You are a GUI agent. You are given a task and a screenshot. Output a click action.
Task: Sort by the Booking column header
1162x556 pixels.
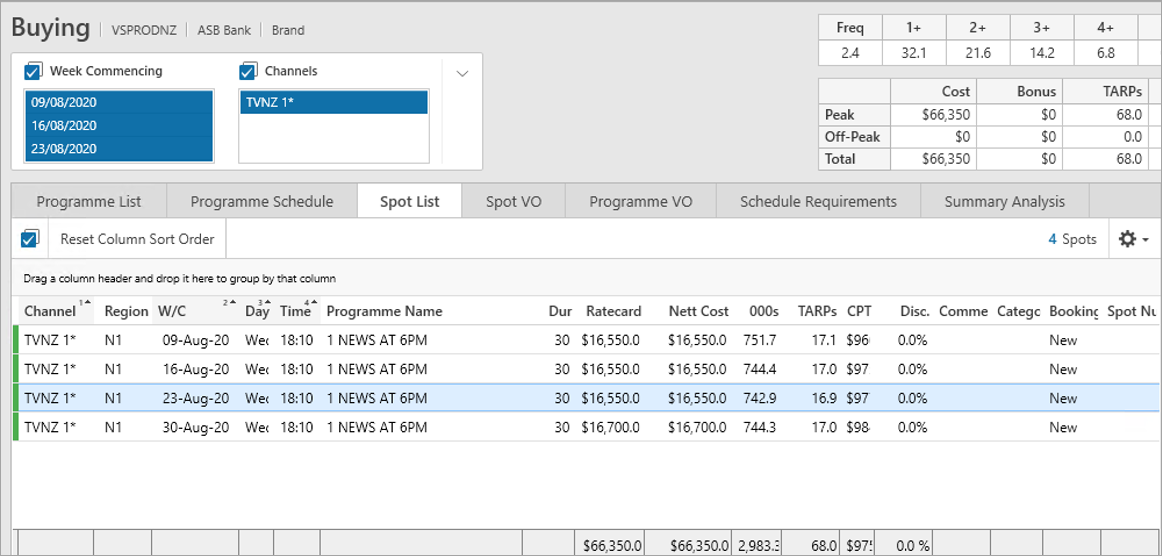pos(1073,311)
